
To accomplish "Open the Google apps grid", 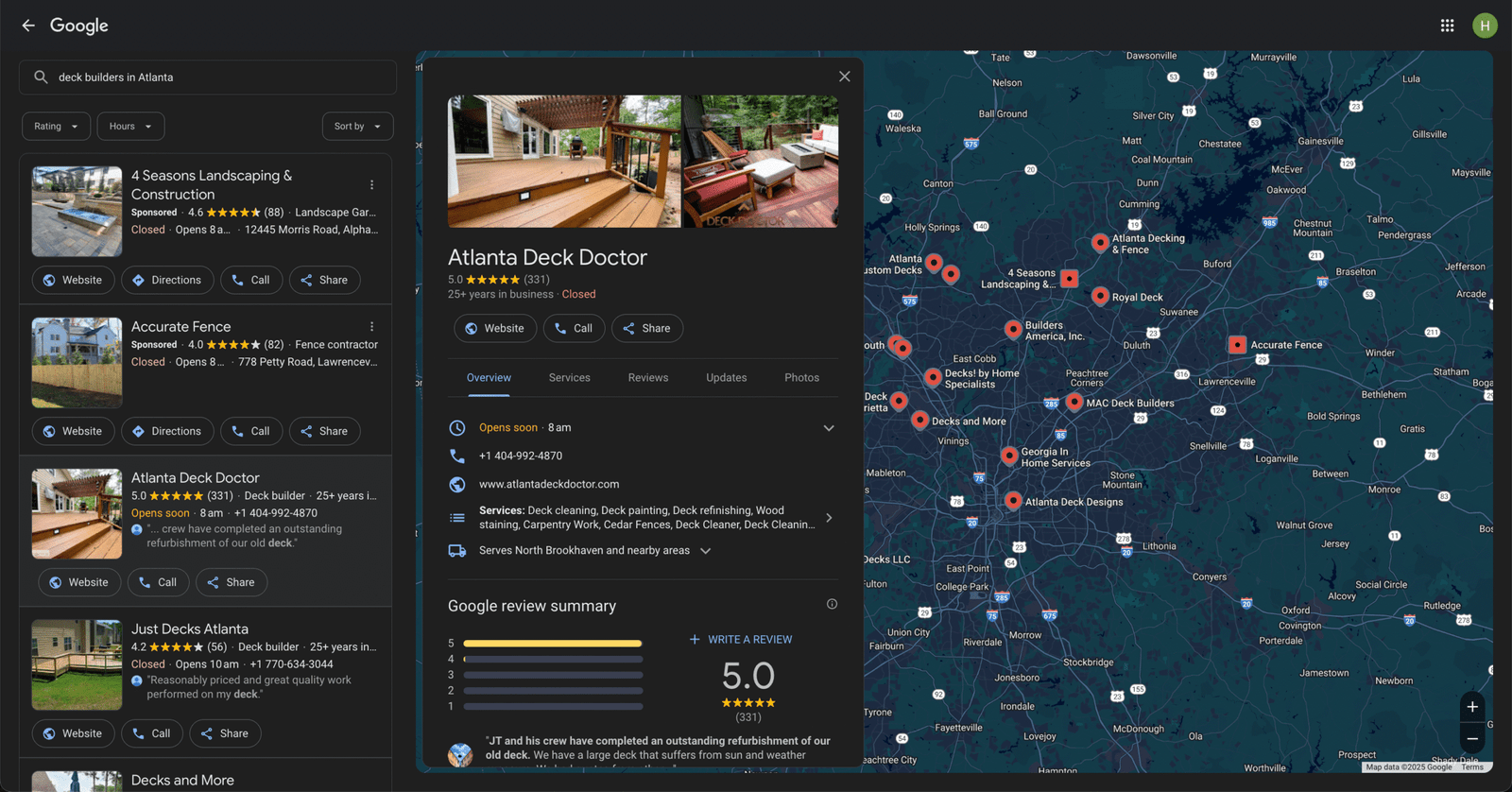I will (1447, 26).
